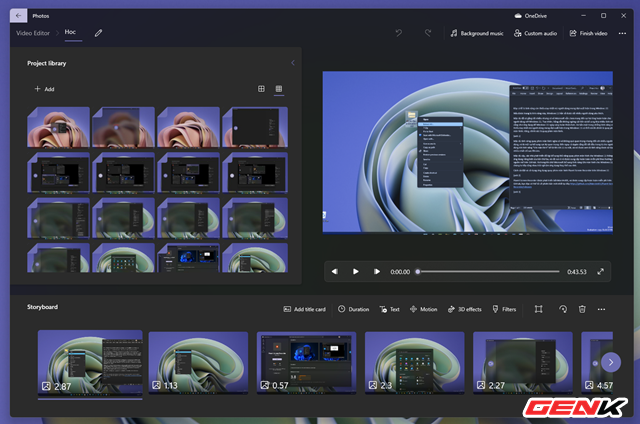
Task: Redo the last edit
Action: coord(428,33)
